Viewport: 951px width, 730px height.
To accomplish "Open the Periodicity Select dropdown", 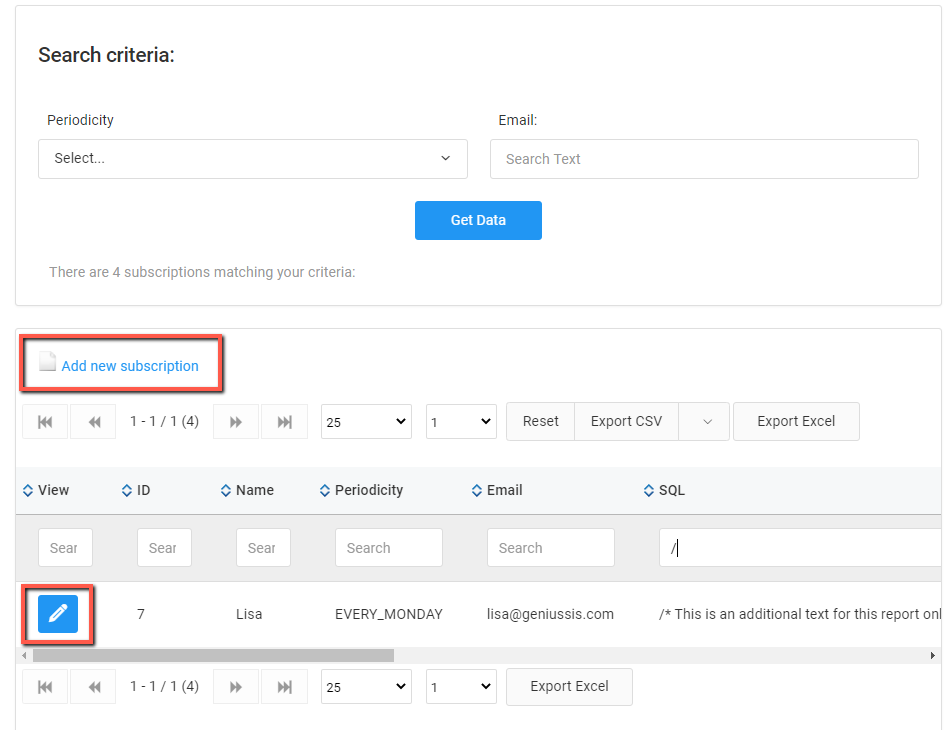I will tap(252, 159).
